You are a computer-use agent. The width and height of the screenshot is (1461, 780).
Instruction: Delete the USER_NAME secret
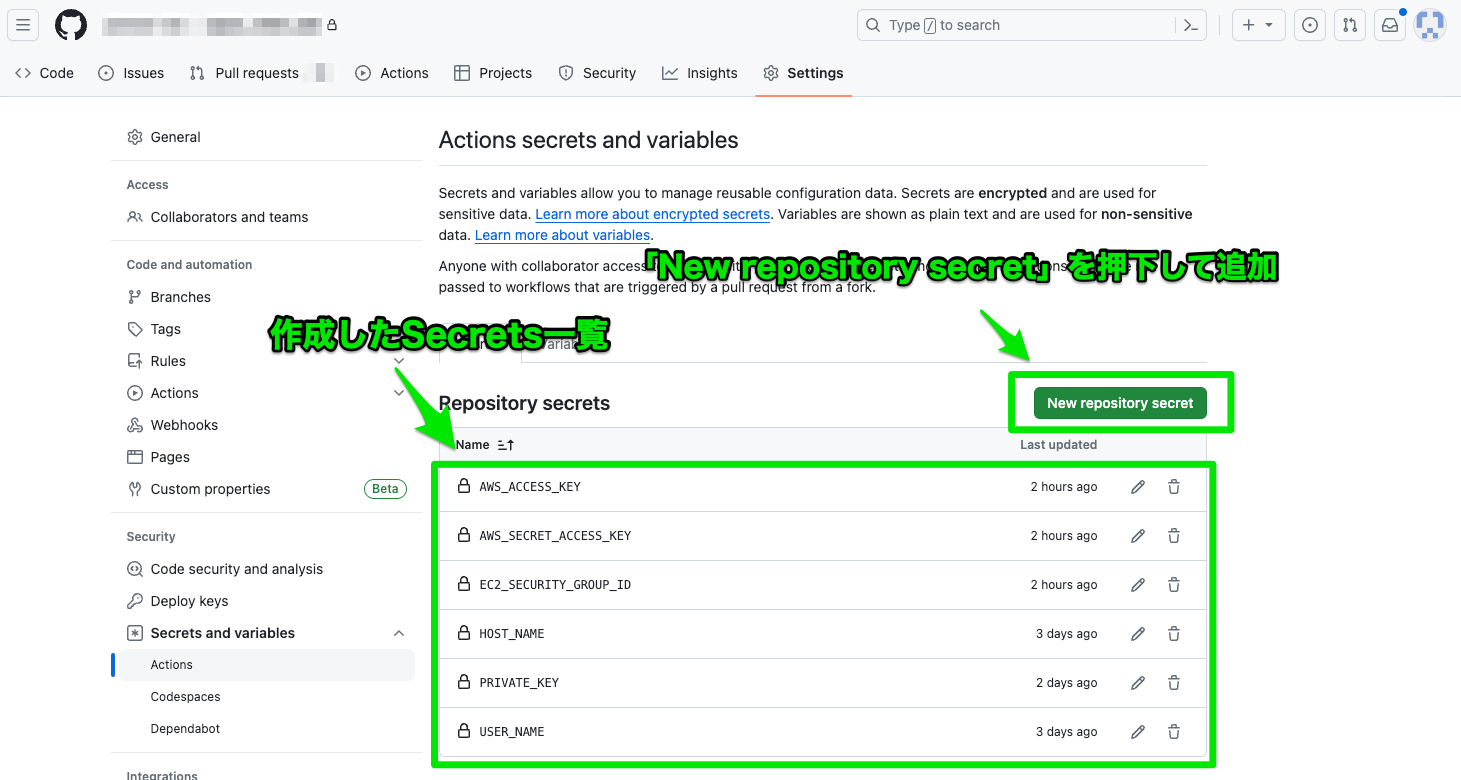point(1173,731)
